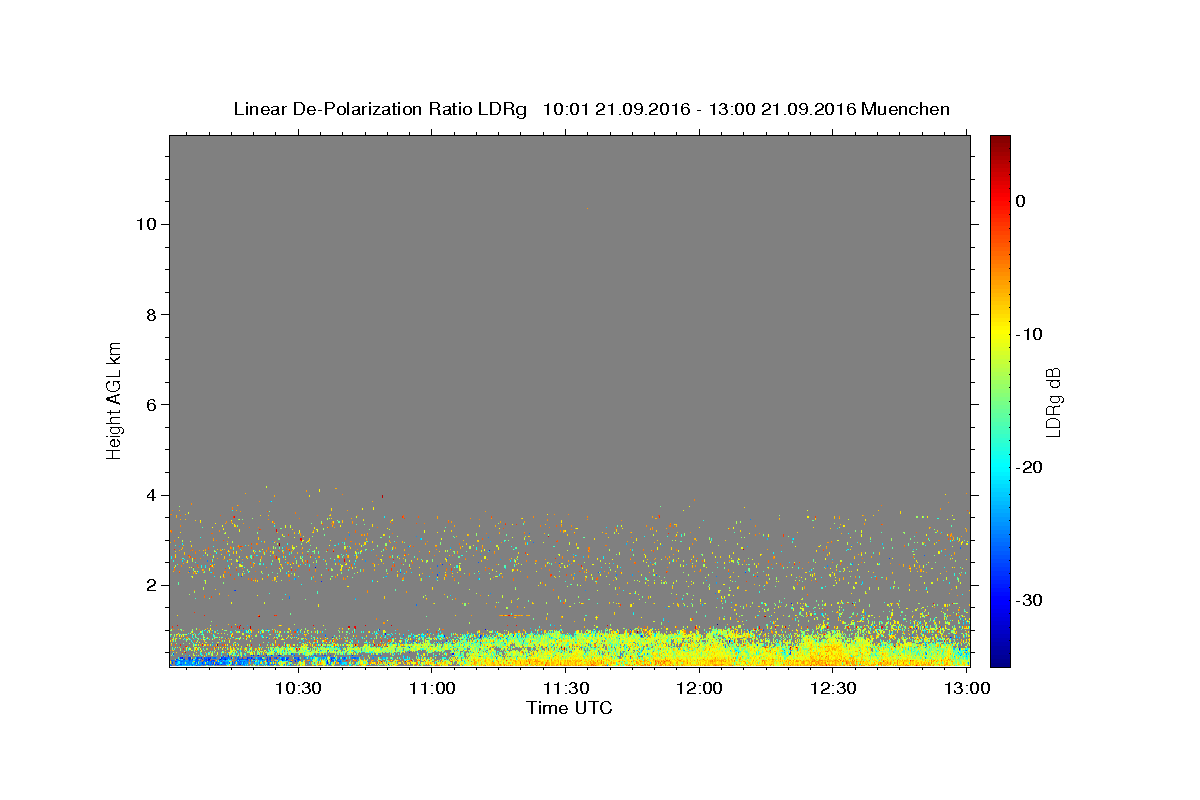Click the 13:00 time tick label
This screenshot has height=800, width=1200.
(966, 688)
